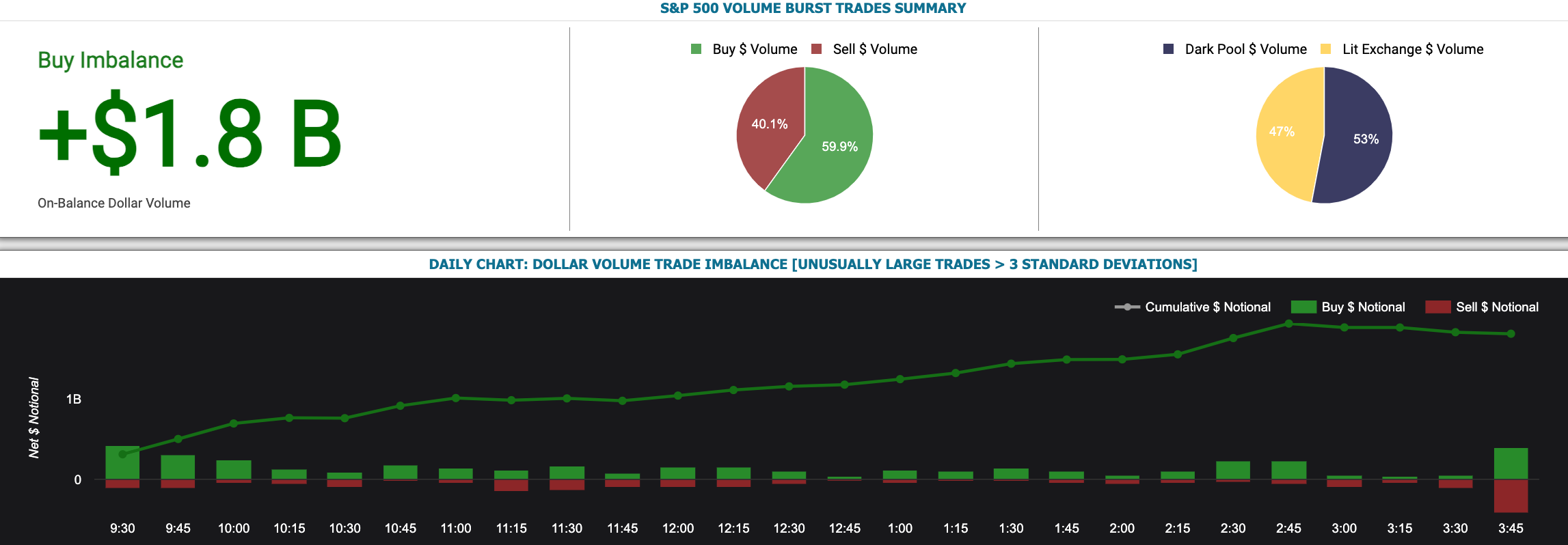Click the green buy bar at 2:30
Image resolution: width=1568 pixels, height=545 pixels.
[x=1233, y=471]
